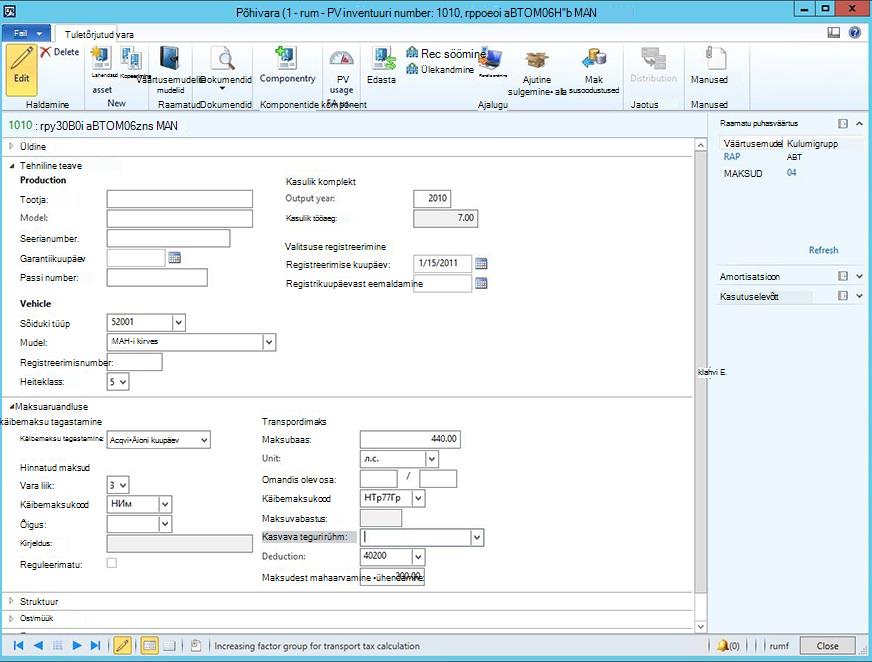Click the Componentry icon
The height and width of the screenshot is (662, 872).
click(x=287, y=58)
